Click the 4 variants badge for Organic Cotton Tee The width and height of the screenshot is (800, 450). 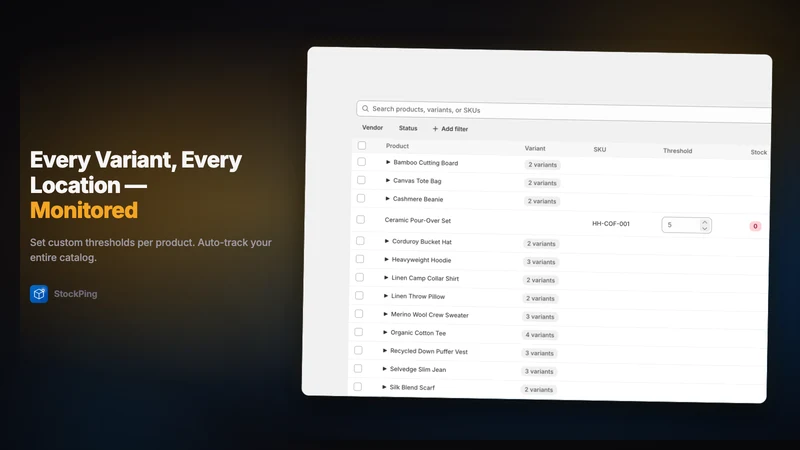pyautogui.click(x=539, y=335)
